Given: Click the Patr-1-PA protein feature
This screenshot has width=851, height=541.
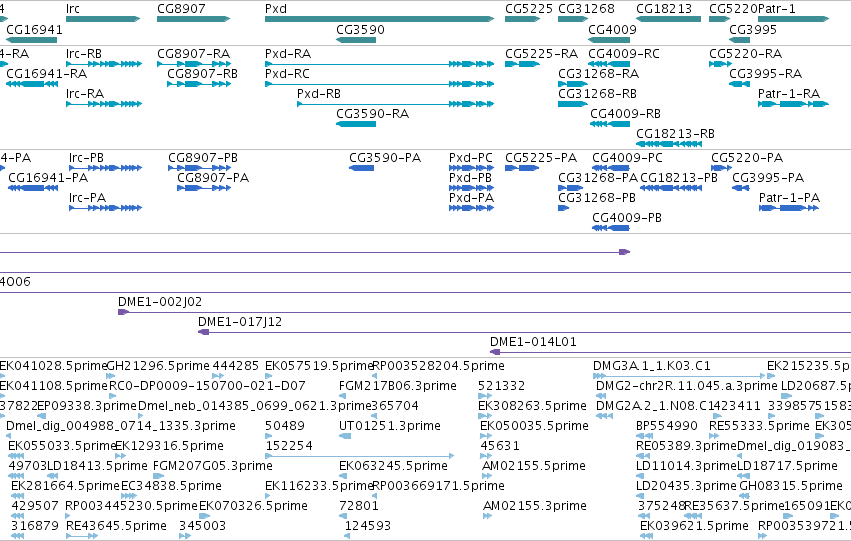Looking at the screenshot, I should 789,208.
